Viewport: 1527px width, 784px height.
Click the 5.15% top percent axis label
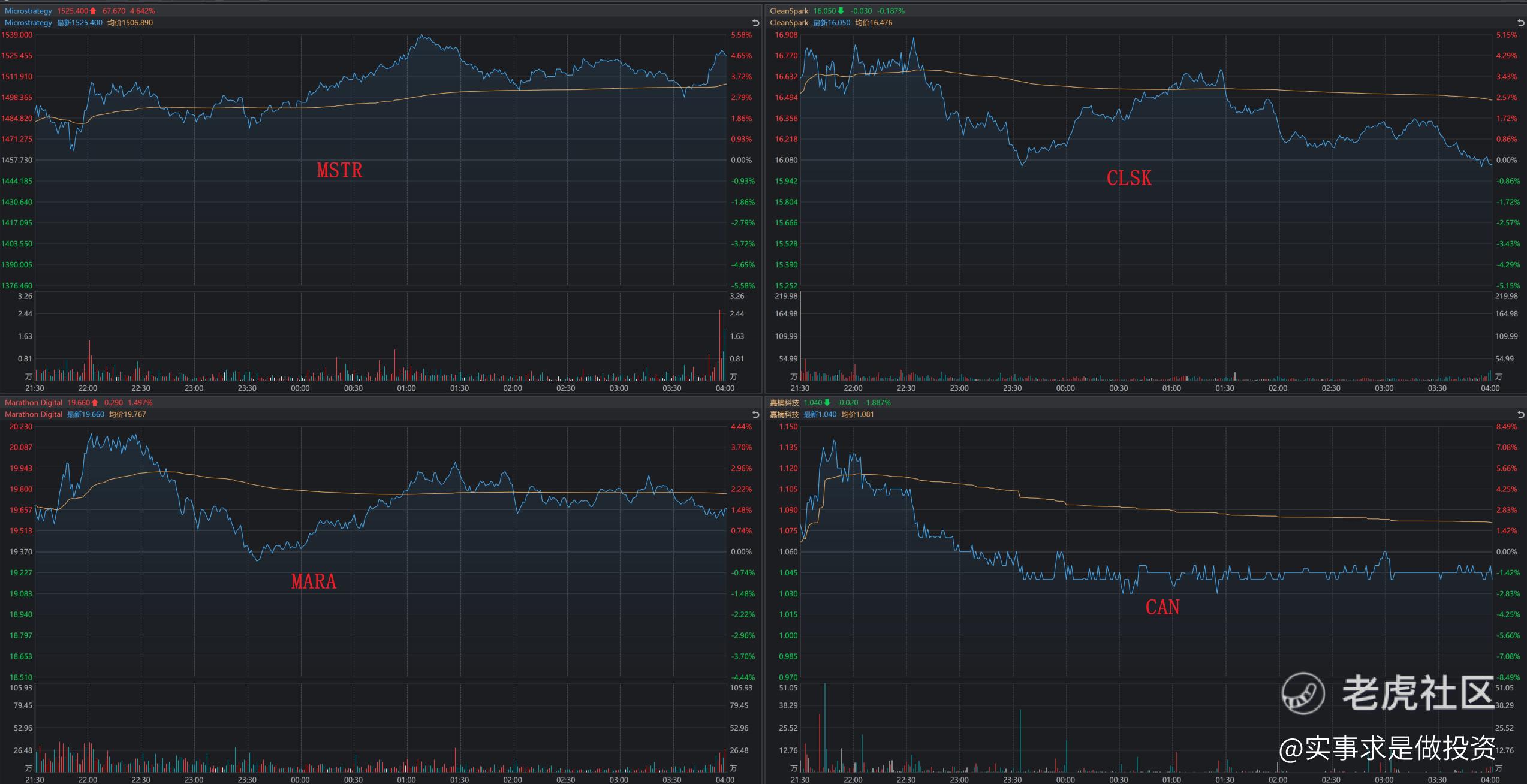coord(1507,35)
